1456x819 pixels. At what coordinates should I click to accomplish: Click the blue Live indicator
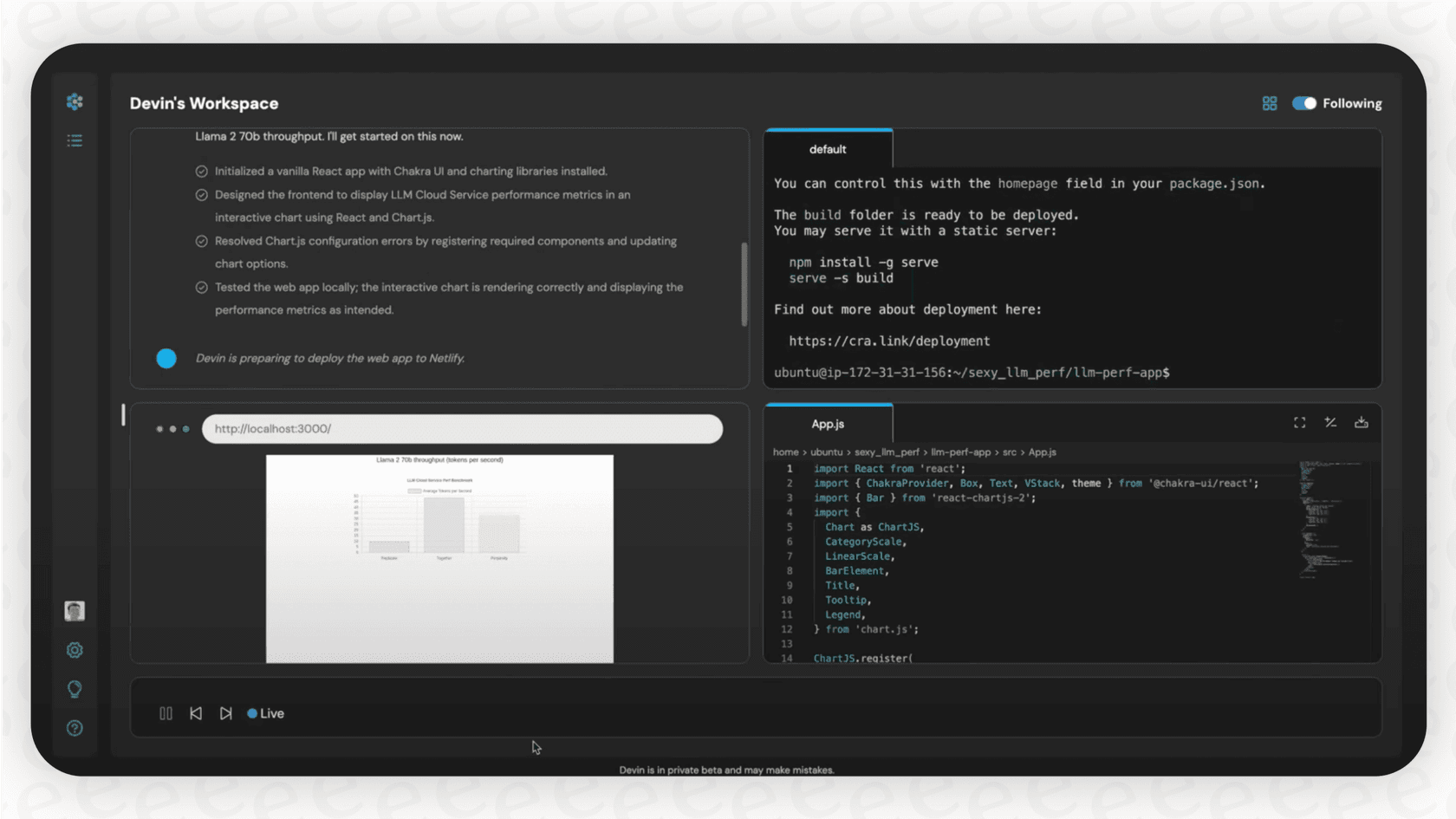coord(265,713)
